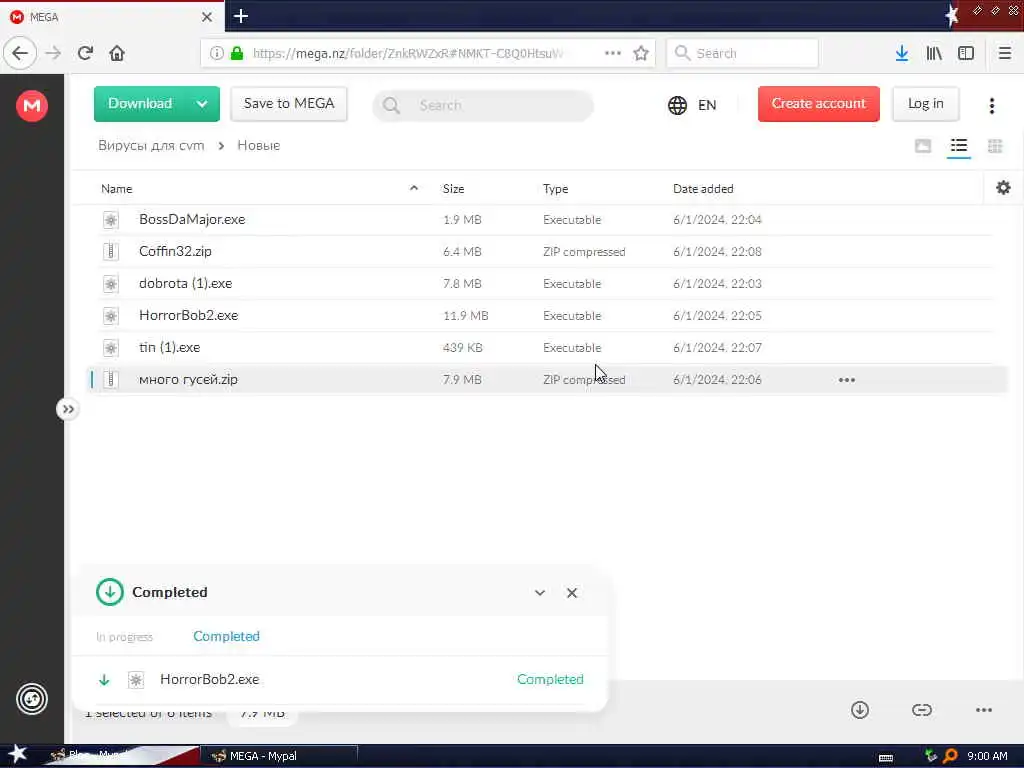1024x768 pixels.
Task: Open a new browser tab
Action: pos(241,16)
